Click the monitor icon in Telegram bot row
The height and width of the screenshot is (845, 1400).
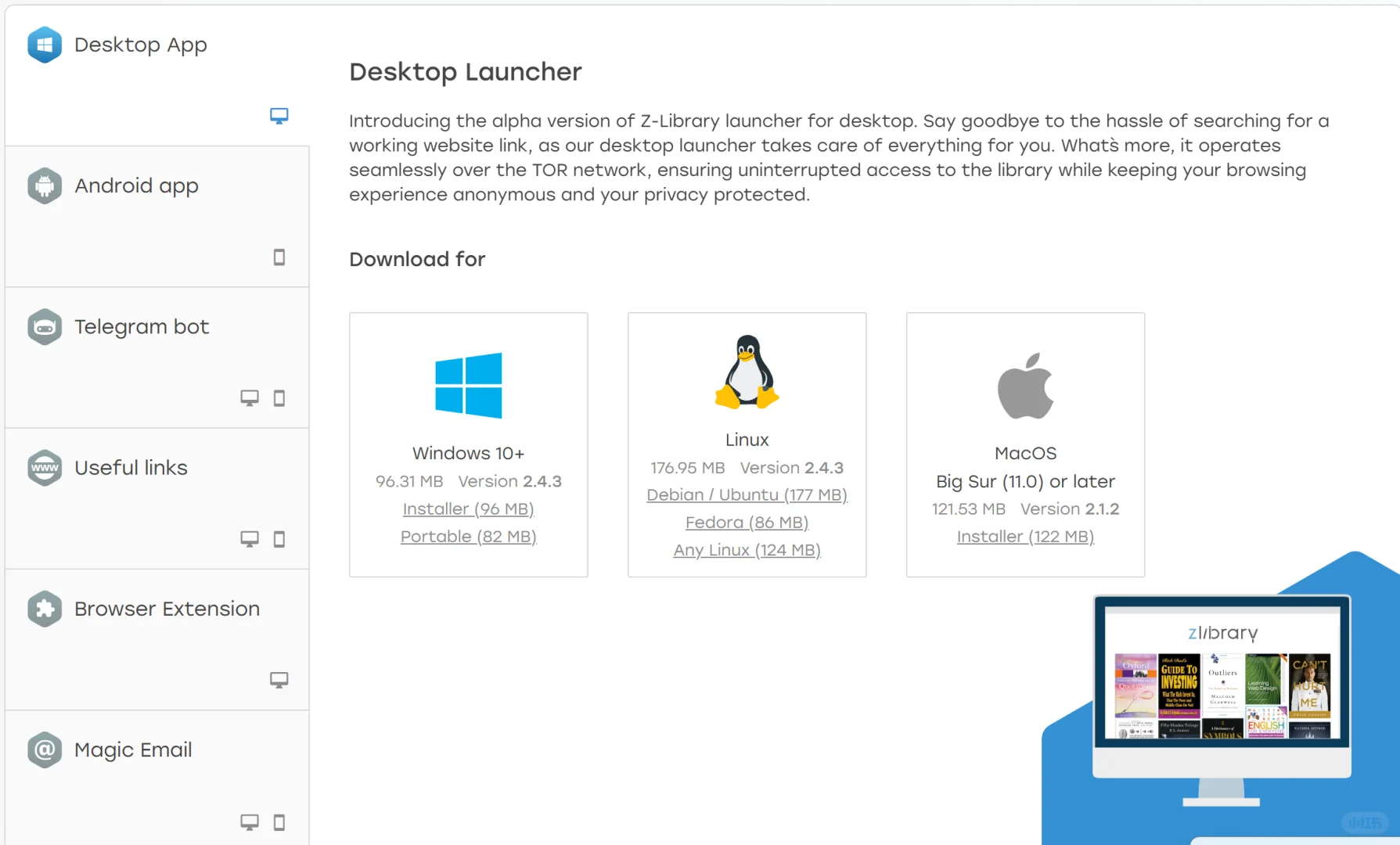point(250,397)
